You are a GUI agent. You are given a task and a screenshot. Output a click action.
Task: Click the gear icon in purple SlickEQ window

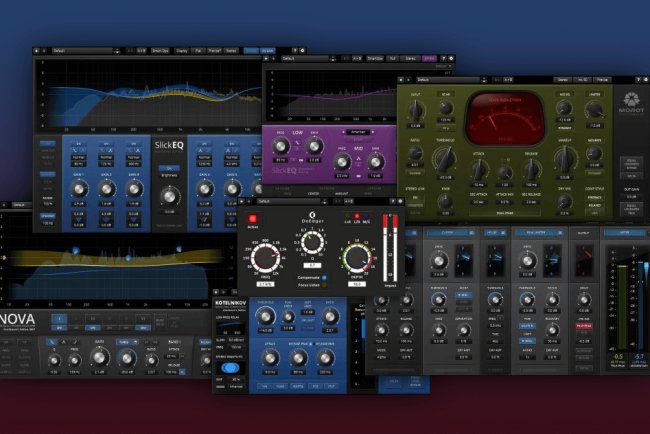tap(451, 58)
